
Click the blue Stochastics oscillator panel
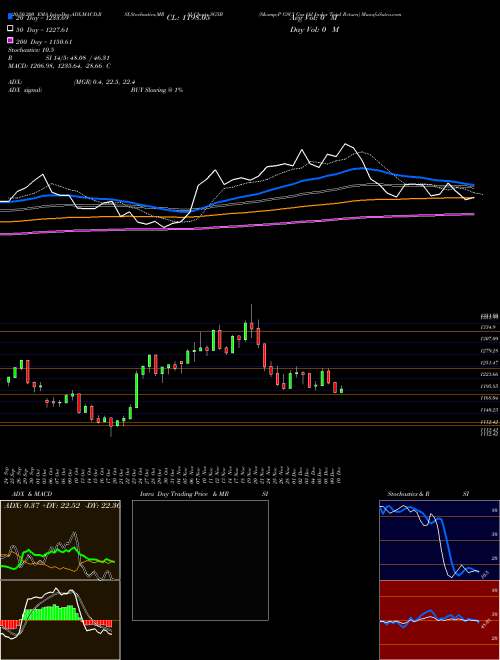439,540
